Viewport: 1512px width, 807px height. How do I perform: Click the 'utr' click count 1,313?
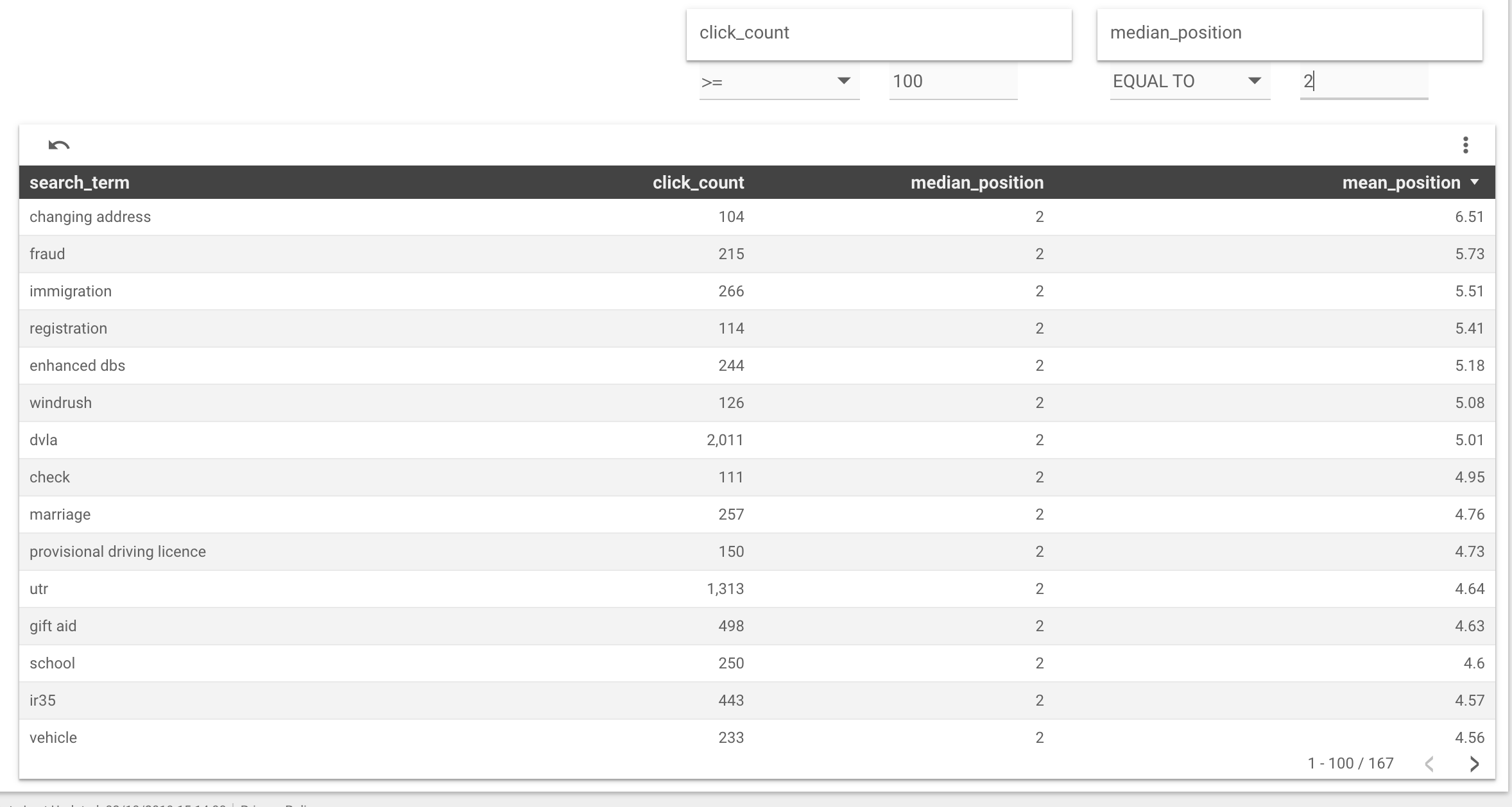pos(725,589)
